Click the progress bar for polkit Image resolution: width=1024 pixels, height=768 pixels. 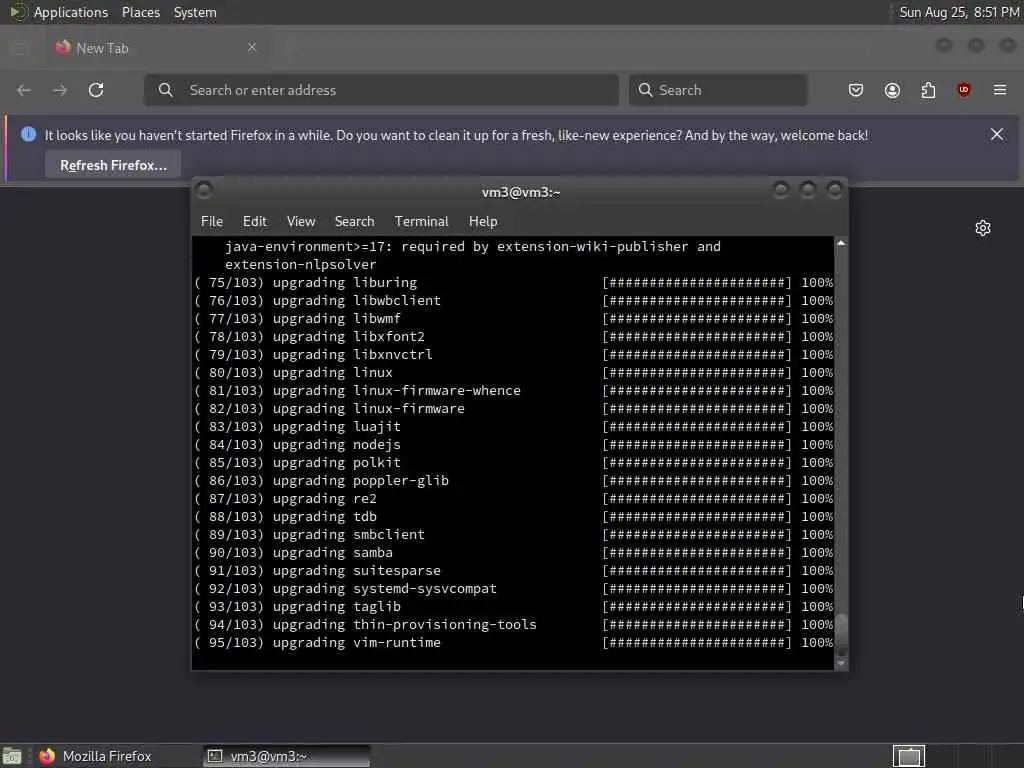[696, 462]
